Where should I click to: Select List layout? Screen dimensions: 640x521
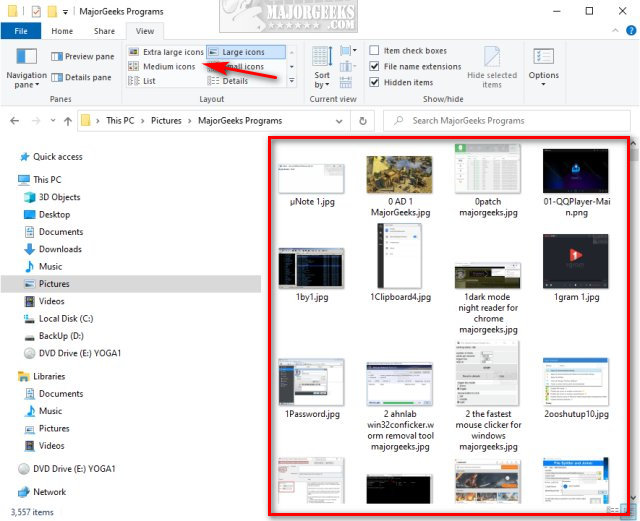142,81
